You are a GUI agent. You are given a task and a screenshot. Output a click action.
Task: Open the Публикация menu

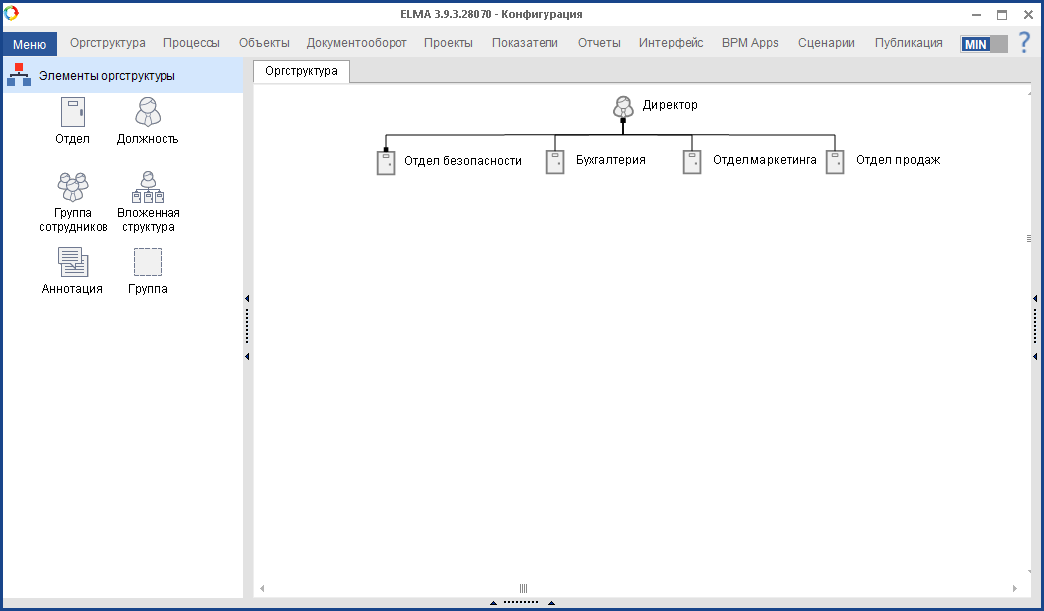coord(909,43)
